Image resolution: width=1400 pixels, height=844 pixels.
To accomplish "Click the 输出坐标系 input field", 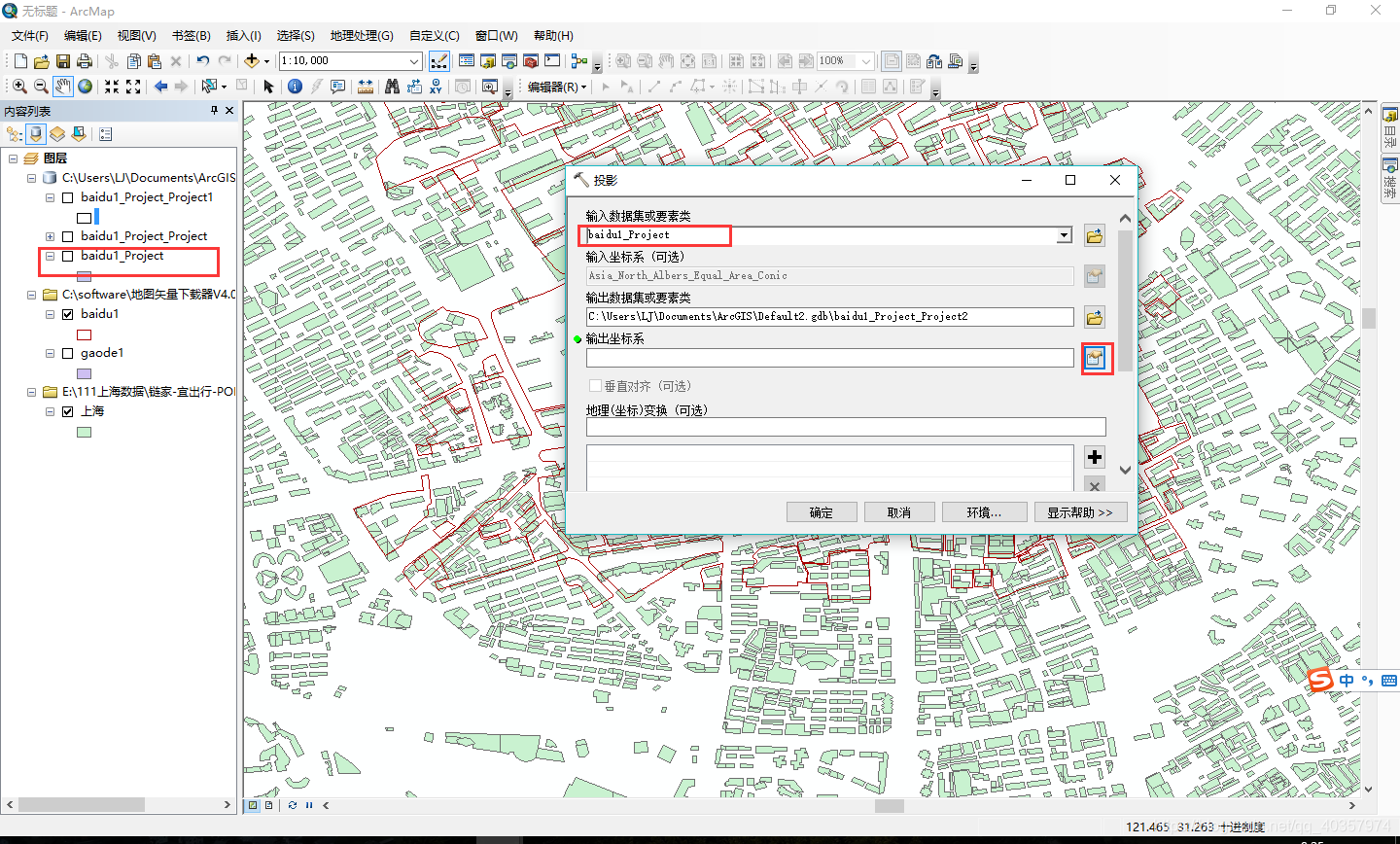I will pos(829,358).
